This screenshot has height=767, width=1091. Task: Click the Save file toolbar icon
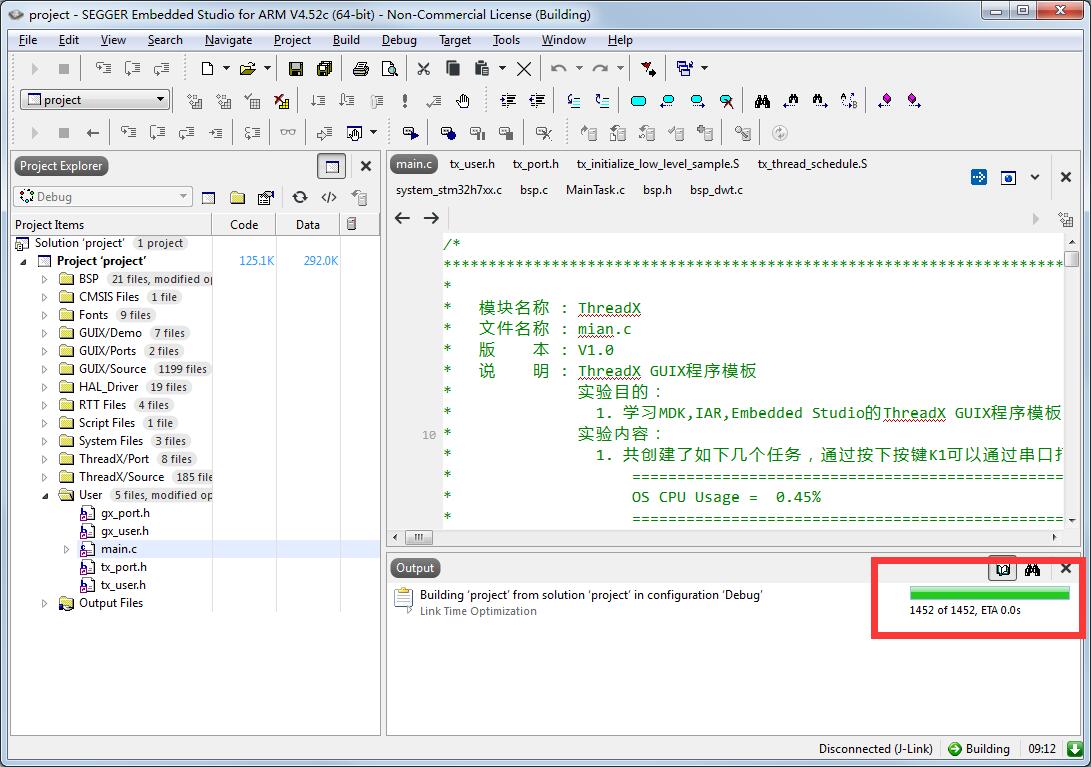(296, 68)
